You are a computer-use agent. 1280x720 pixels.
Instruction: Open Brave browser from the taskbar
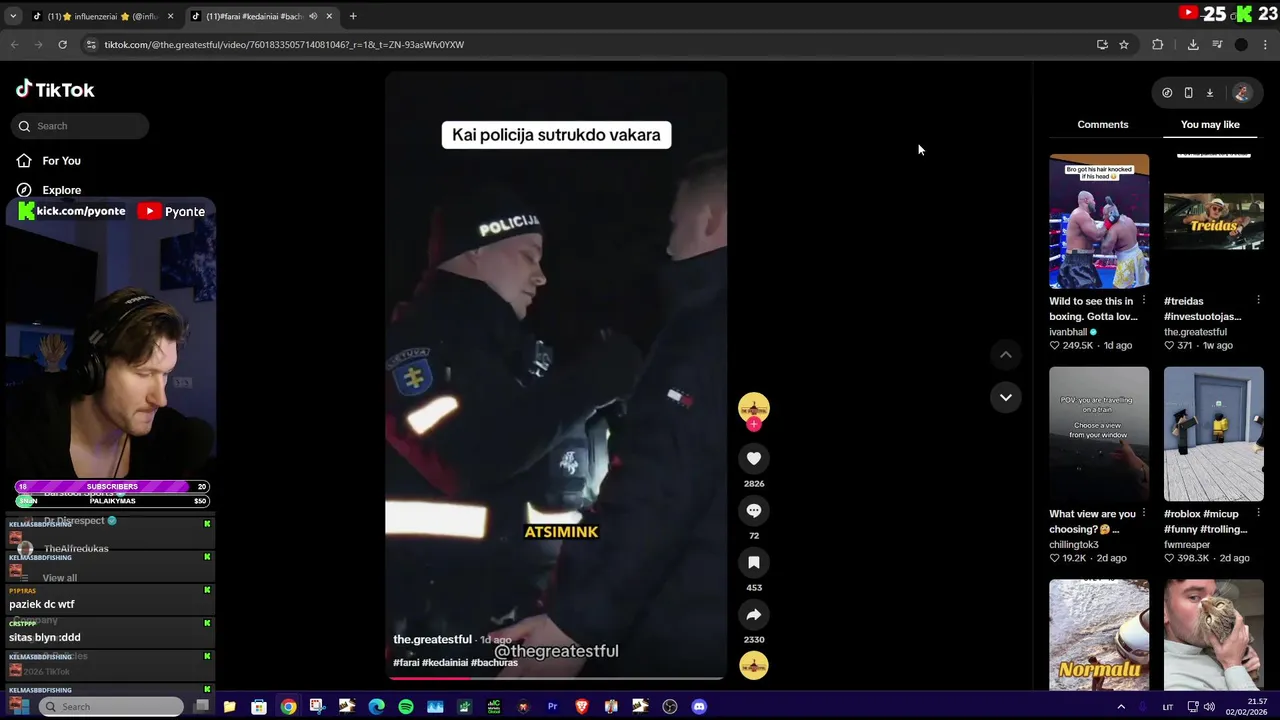pyautogui.click(x=582, y=706)
